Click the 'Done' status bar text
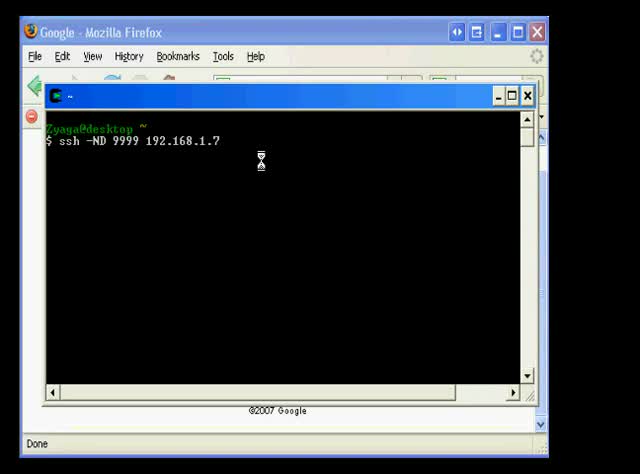Viewport: 640px width, 474px height. pyautogui.click(x=37, y=444)
